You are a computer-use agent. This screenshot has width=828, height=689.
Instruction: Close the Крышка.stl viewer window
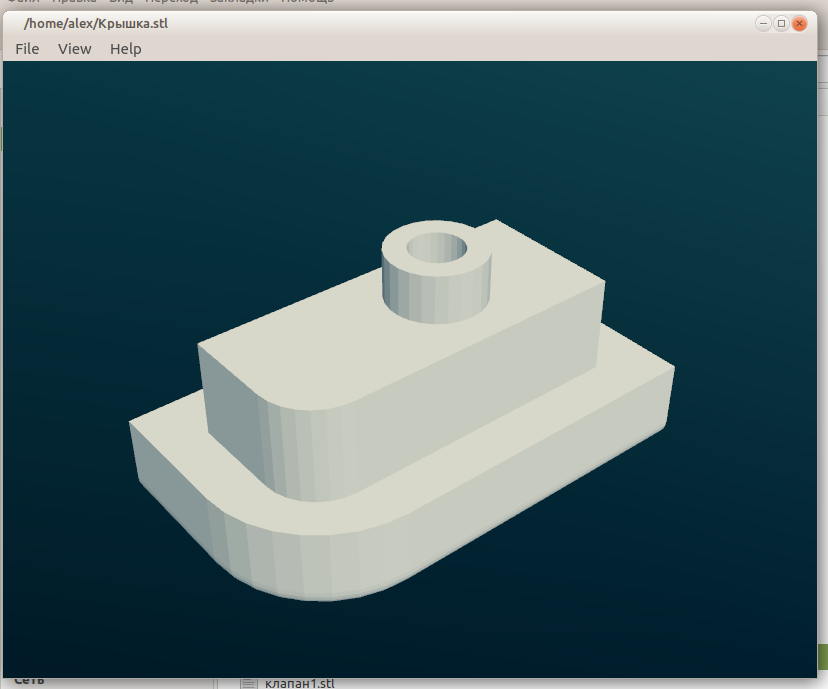799,24
